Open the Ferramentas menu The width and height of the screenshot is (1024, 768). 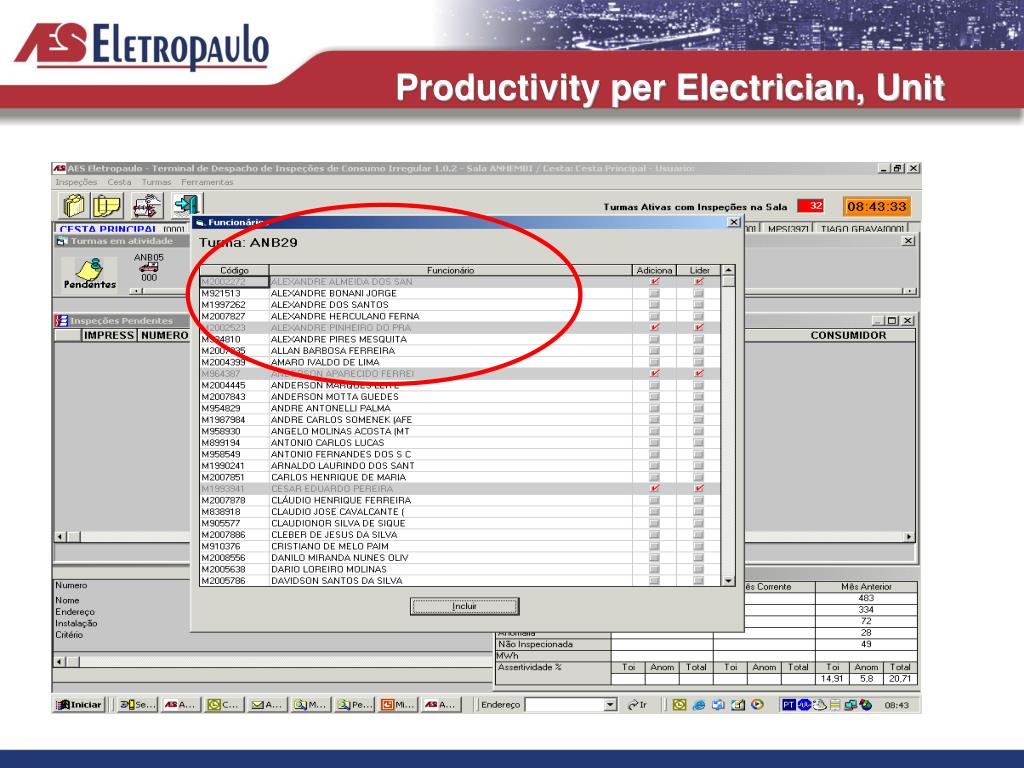click(x=207, y=182)
